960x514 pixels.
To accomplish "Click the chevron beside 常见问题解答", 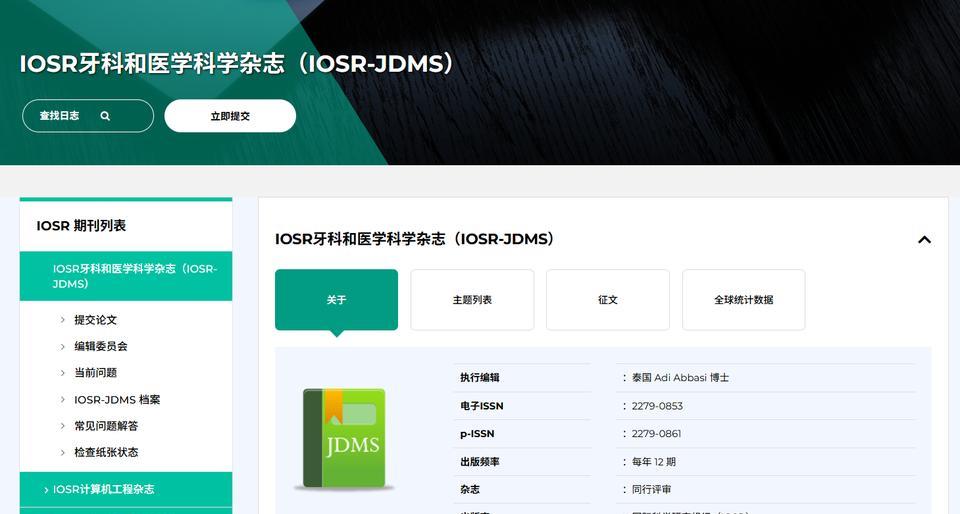I will point(62,426).
